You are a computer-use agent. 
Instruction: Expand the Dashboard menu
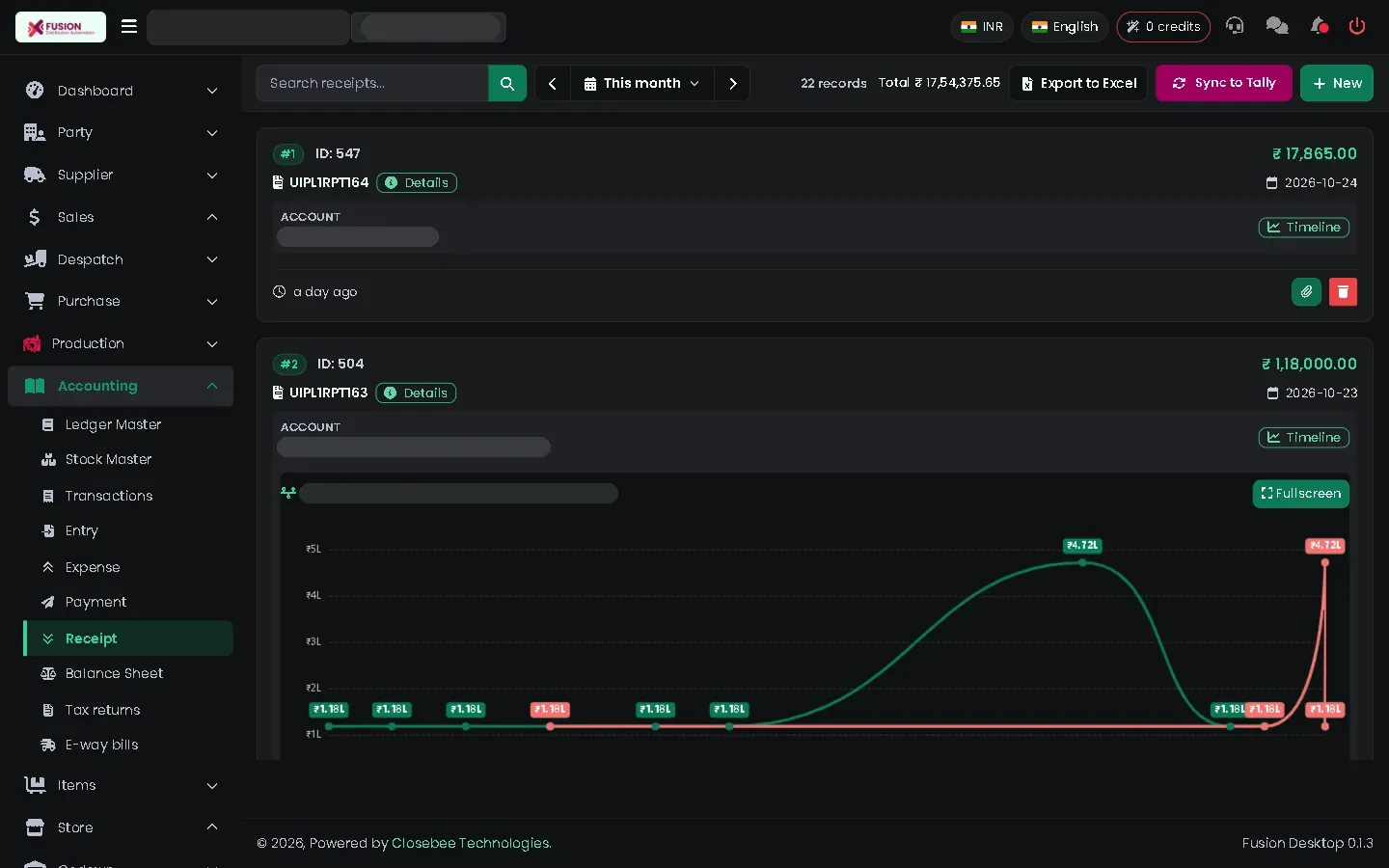point(121,91)
